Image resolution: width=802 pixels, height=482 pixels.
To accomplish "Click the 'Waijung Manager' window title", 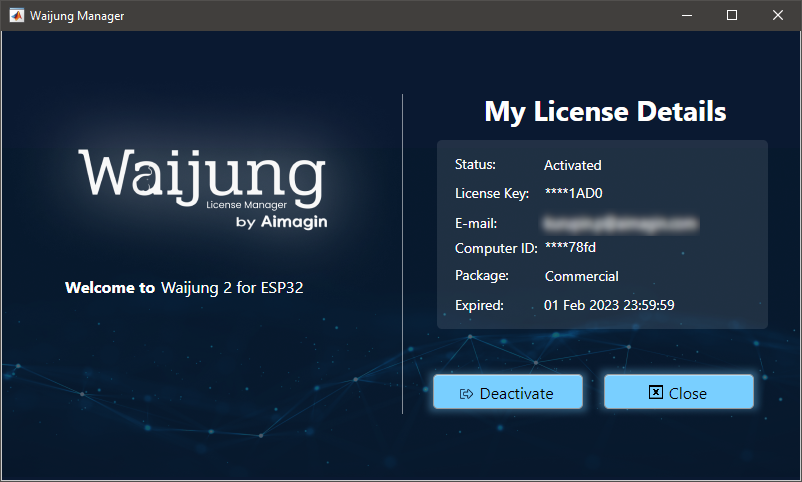I will 77,16.
